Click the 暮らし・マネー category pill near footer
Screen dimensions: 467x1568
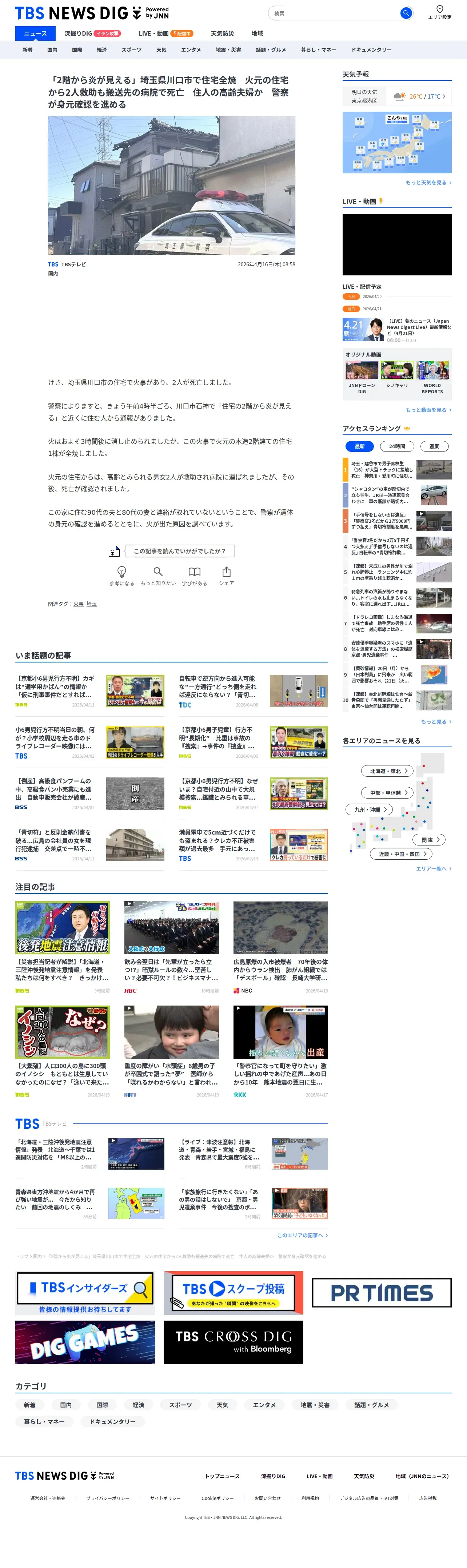(44, 1421)
